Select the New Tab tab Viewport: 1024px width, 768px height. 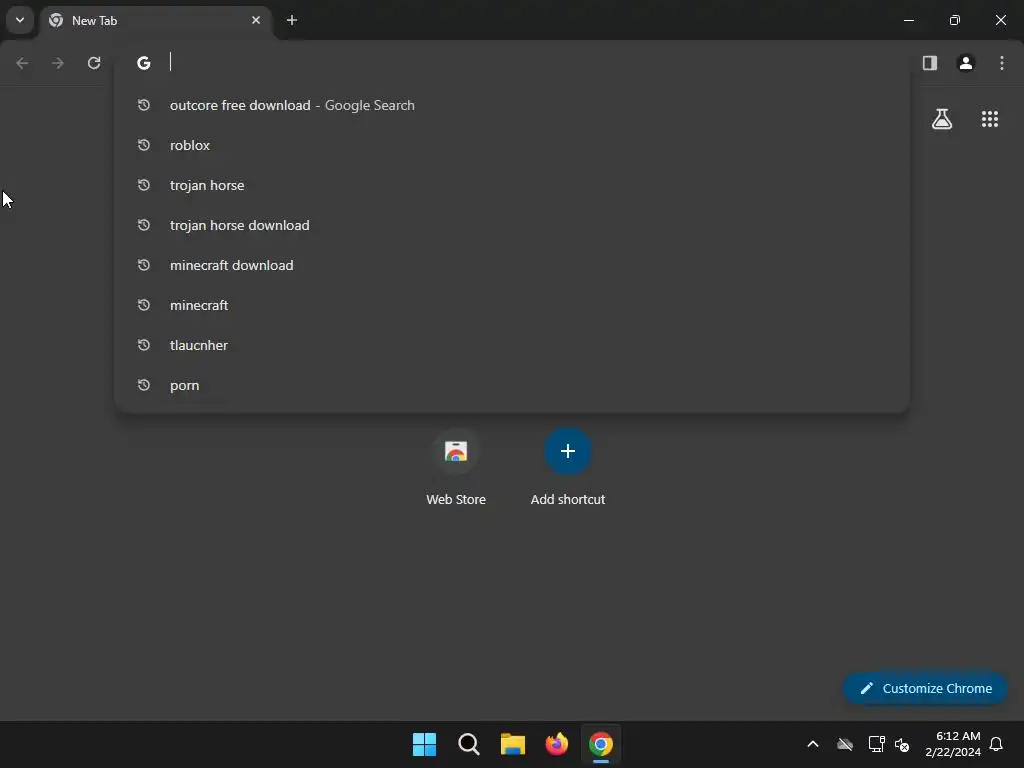[x=157, y=20]
